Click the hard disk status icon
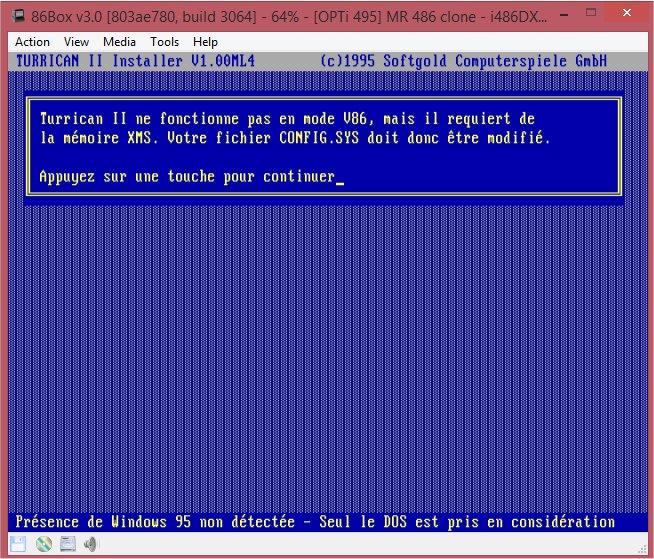This screenshot has height=559, width=654. (67, 545)
